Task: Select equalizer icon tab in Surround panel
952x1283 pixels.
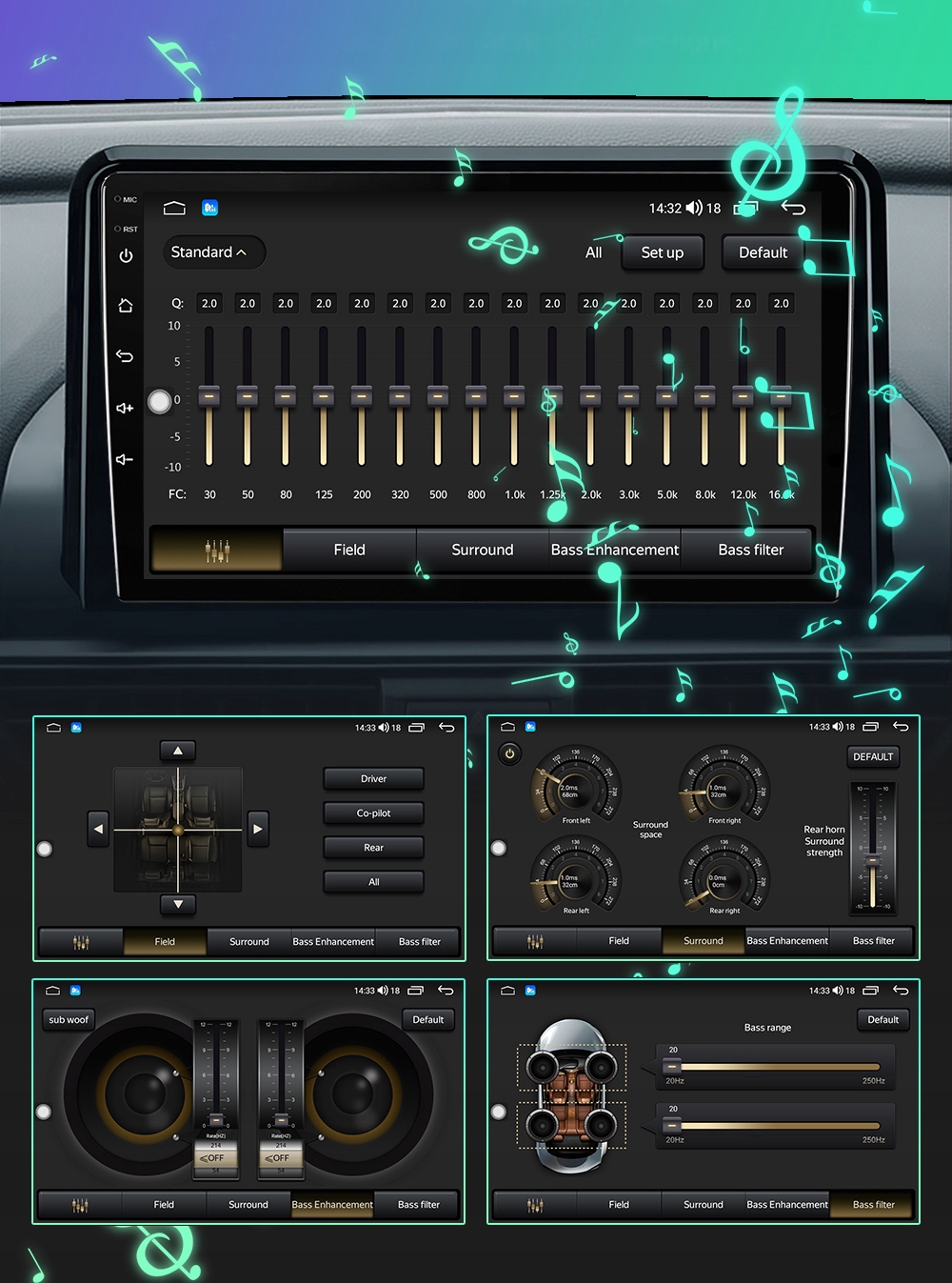Action: click(535, 941)
